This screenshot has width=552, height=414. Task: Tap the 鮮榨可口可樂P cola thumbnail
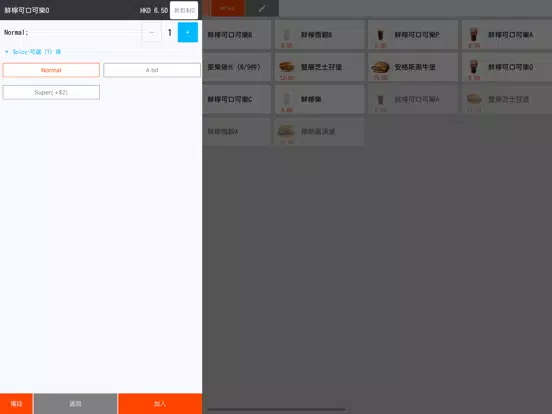381,35
